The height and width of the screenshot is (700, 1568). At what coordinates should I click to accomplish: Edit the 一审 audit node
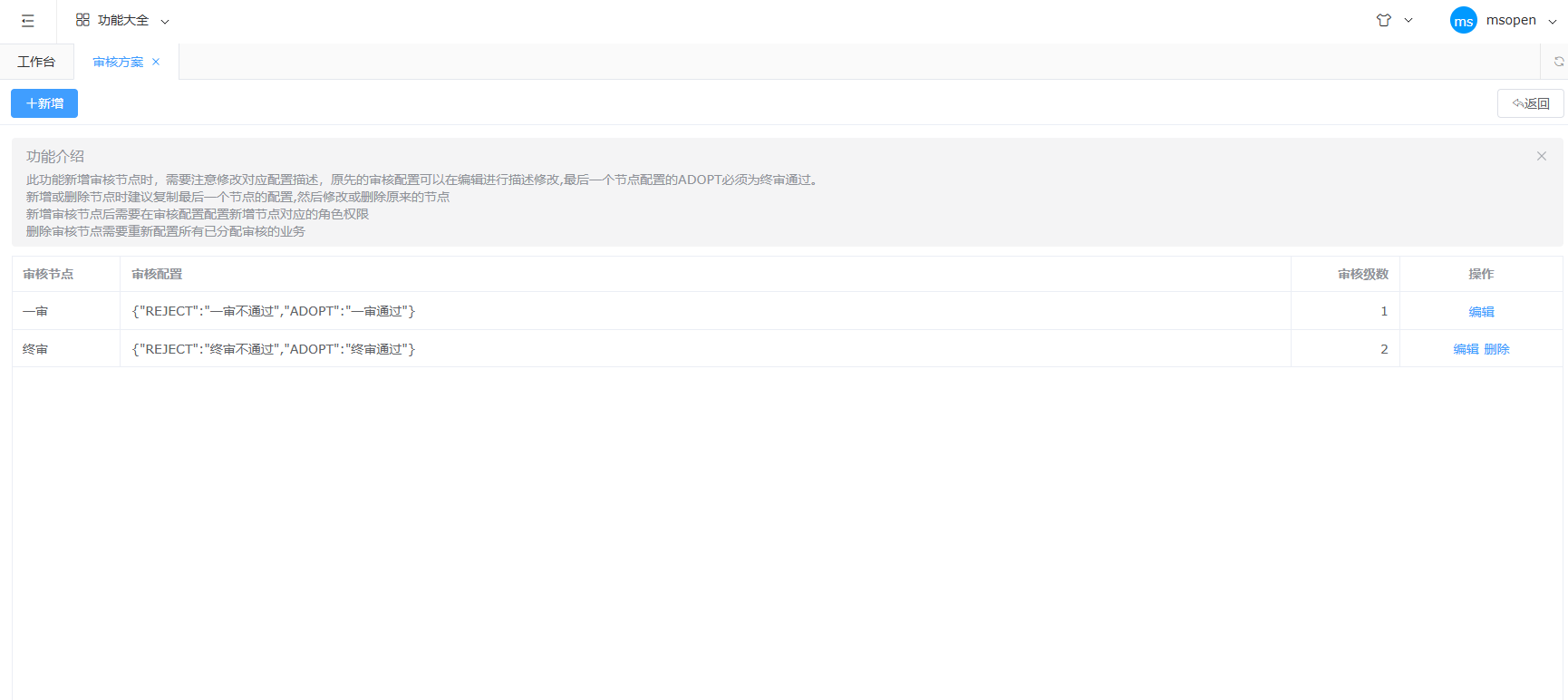[x=1481, y=311]
